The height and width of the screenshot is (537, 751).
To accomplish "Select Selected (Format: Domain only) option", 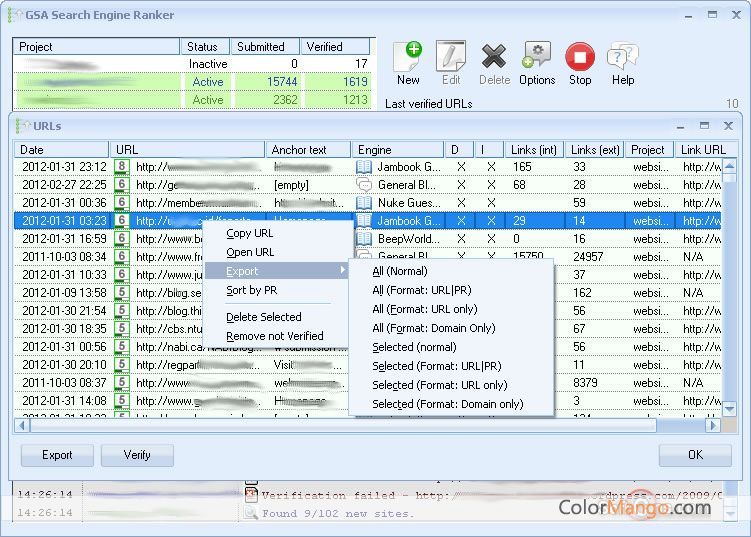I will [447, 404].
